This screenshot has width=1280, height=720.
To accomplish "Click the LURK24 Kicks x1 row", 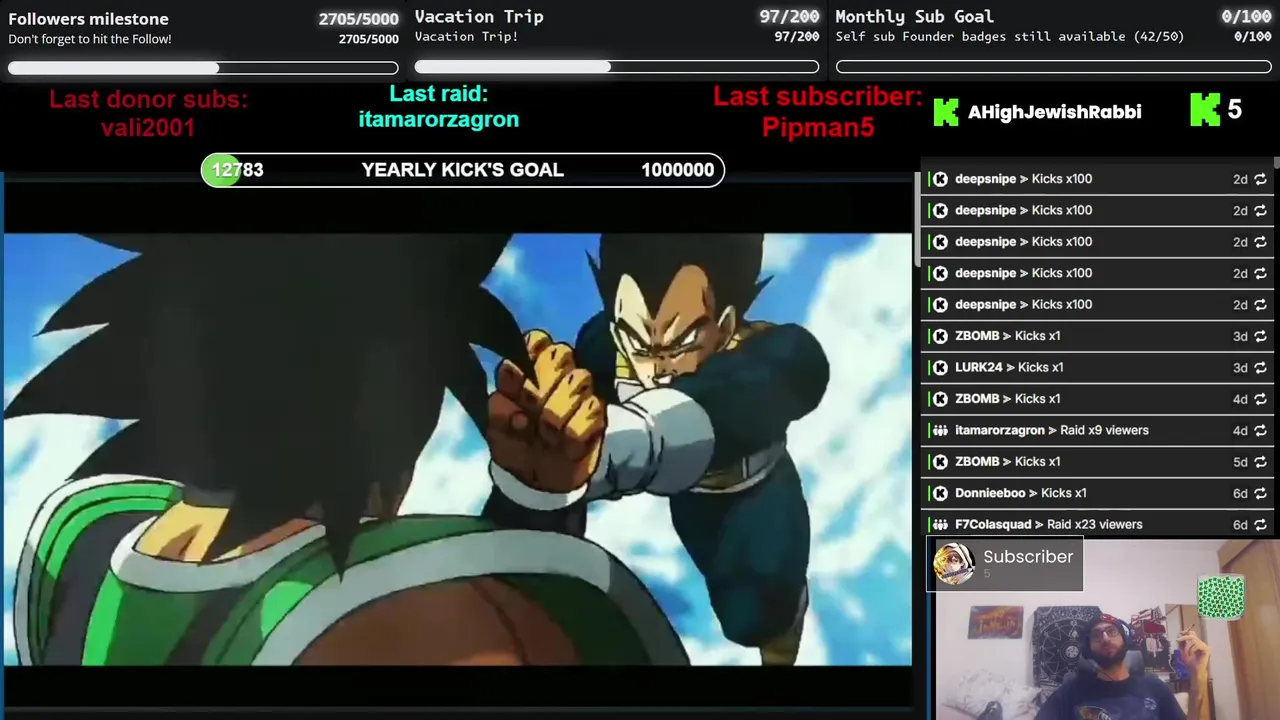I will 1097,367.
